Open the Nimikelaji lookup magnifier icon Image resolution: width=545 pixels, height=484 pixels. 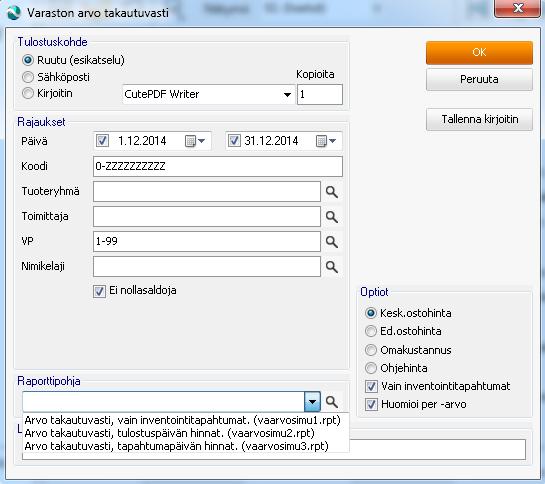point(332,267)
